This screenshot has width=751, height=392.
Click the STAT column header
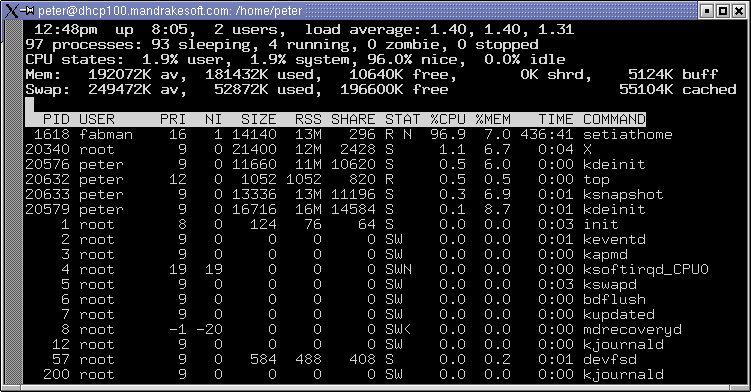coord(402,119)
